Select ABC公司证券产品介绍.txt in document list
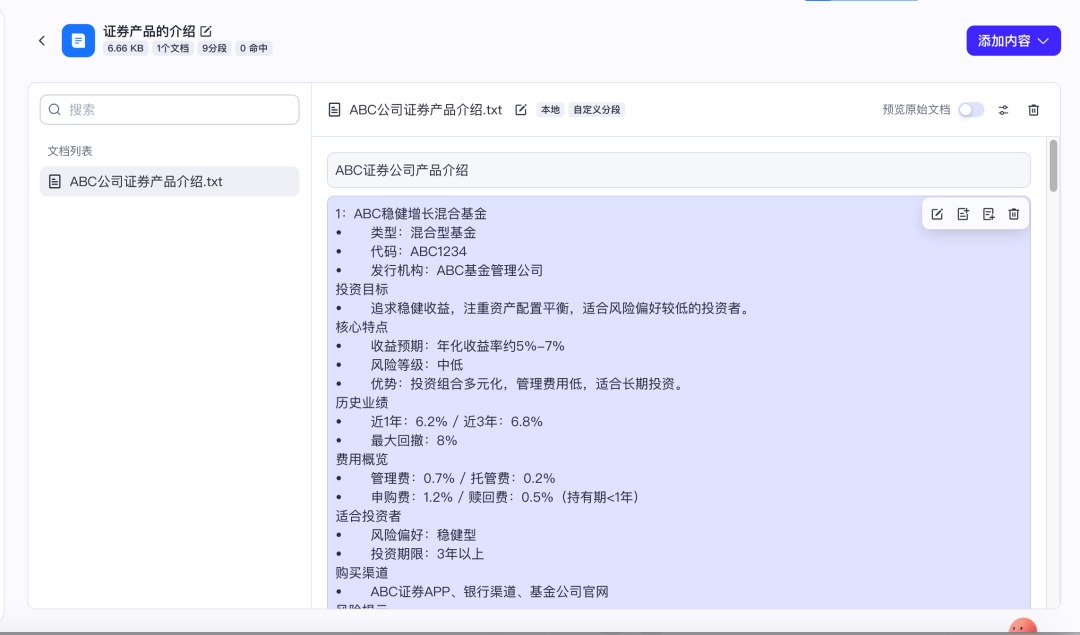Image resolution: width=1080 pixels, height=635 pixels. [x=169, y=182]
